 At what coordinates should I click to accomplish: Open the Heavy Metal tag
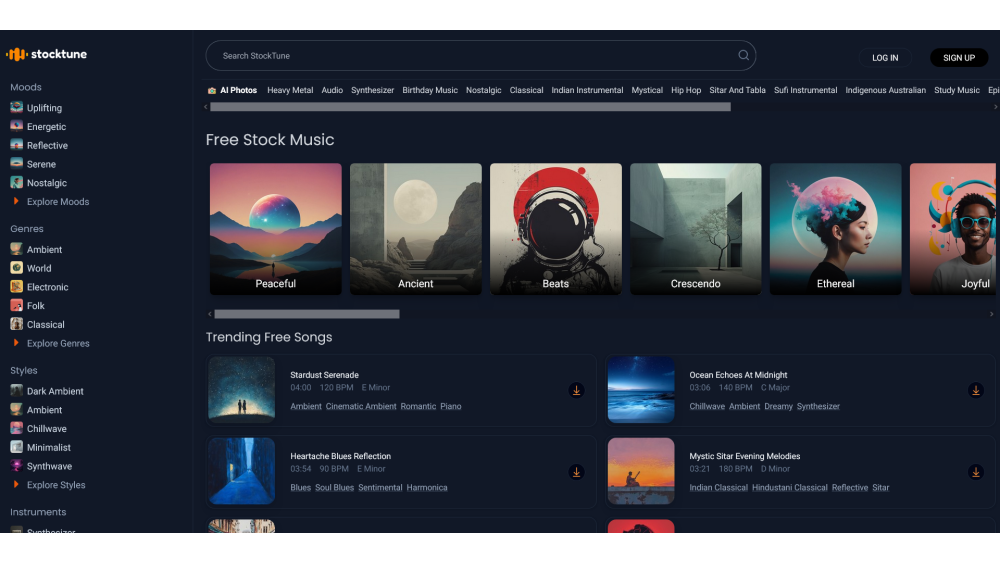pyautogui.click(x=290, y=91)
